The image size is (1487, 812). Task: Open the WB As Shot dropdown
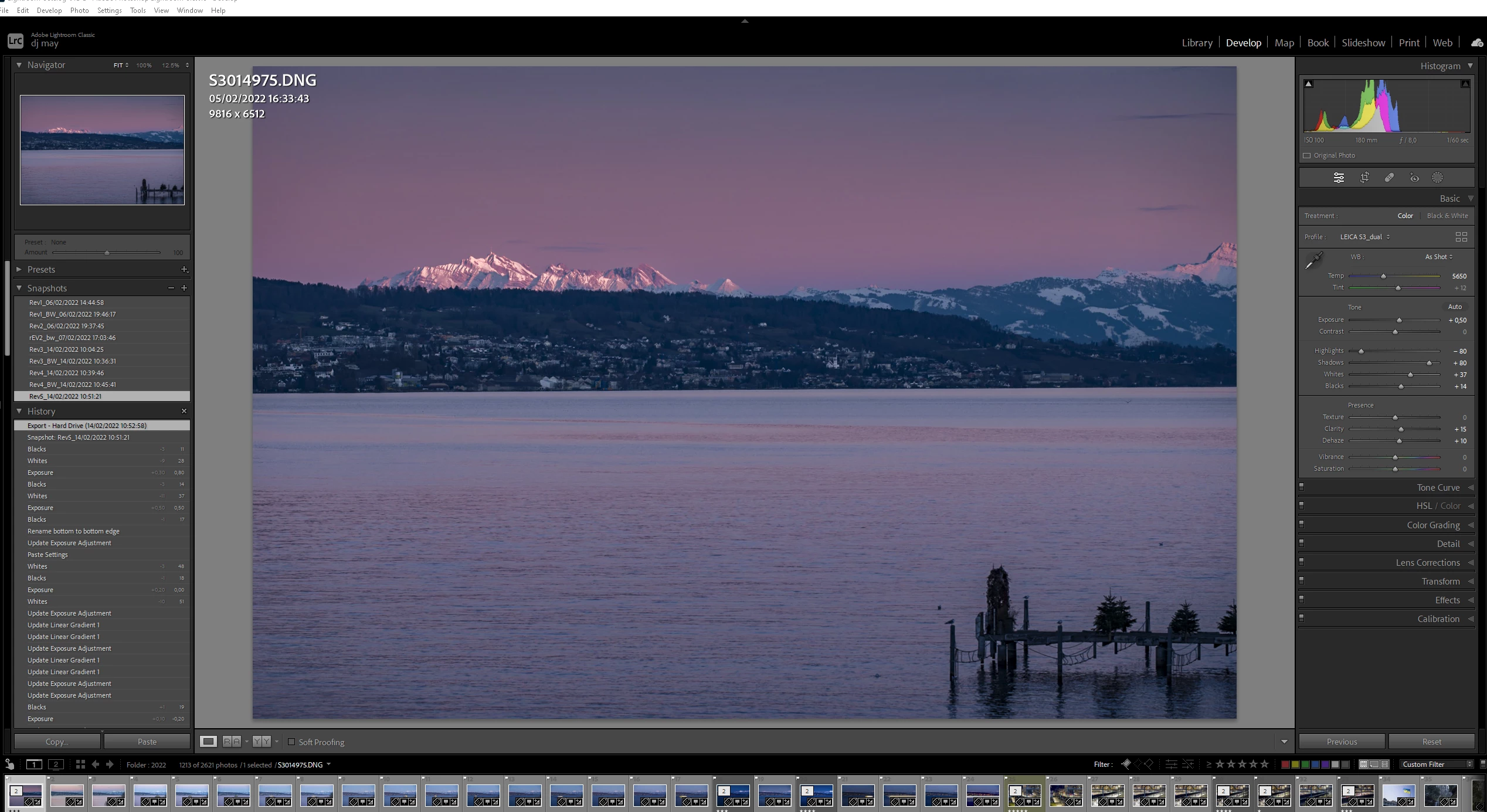tap(1438, 257)
